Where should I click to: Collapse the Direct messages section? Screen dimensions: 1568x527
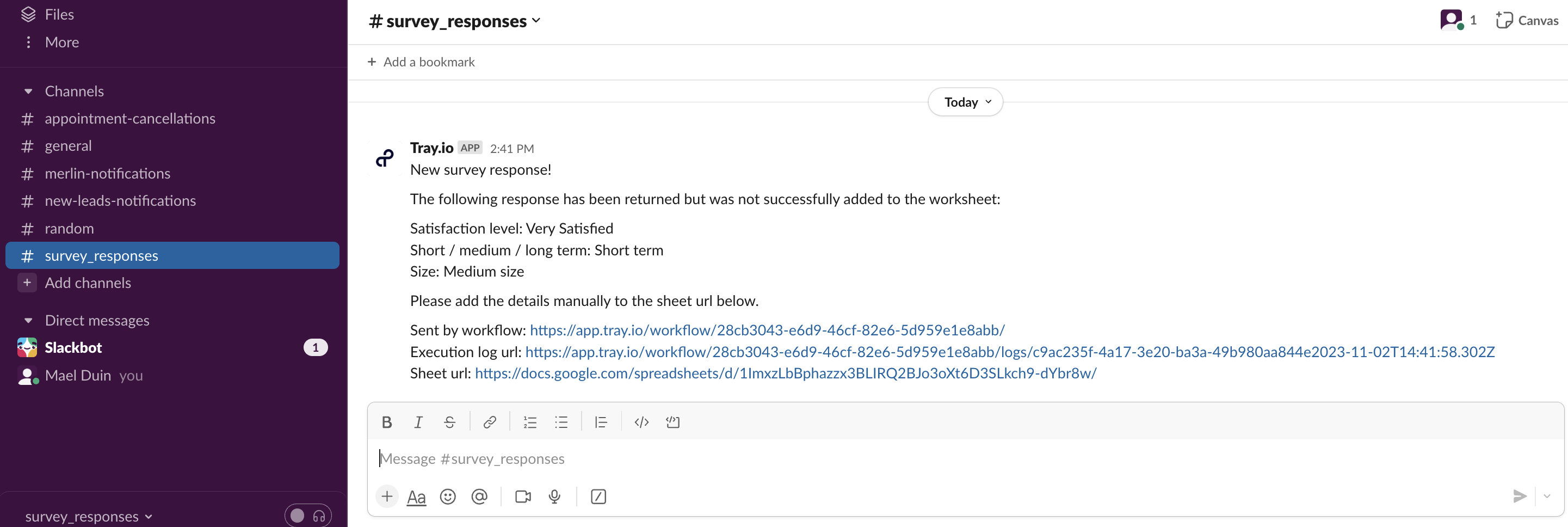[29, 320]
